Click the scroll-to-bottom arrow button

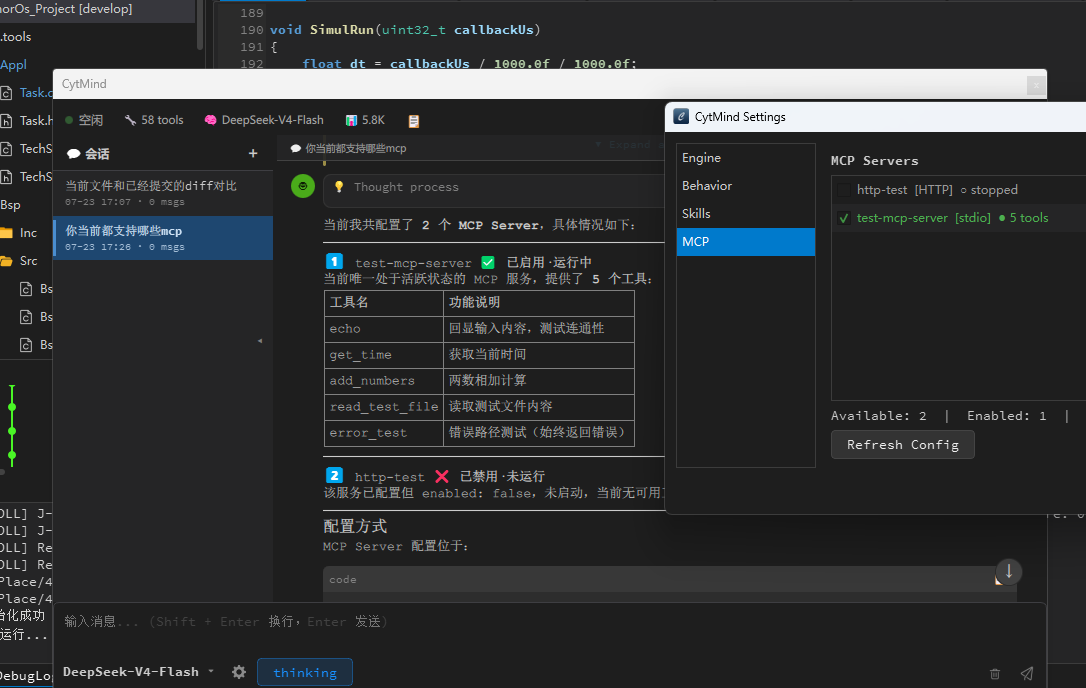click(1008, 572)
